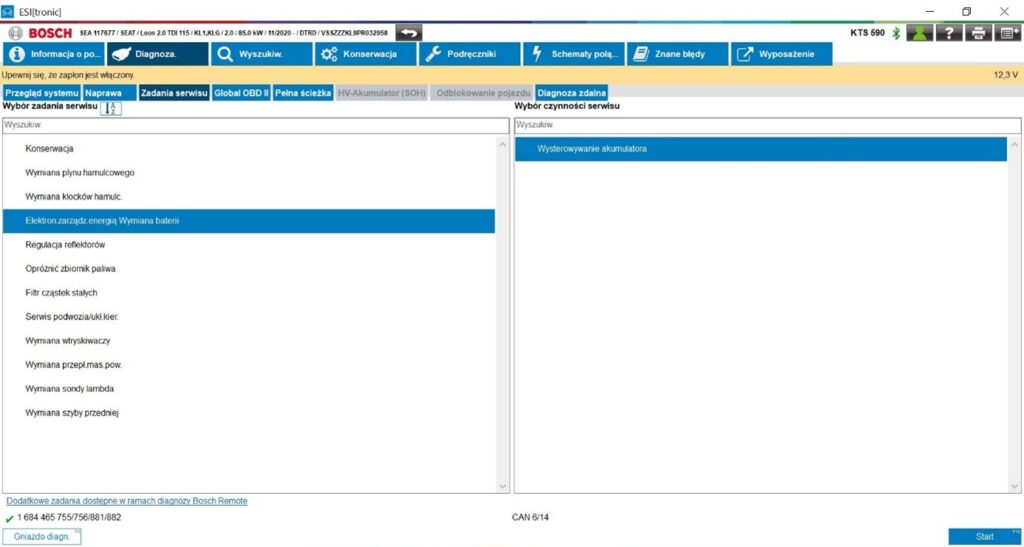1024x547 pixels.
Task: Toggle alphabetical sort of service tasks
Action: pyautogui.click(x=110, y=108)
